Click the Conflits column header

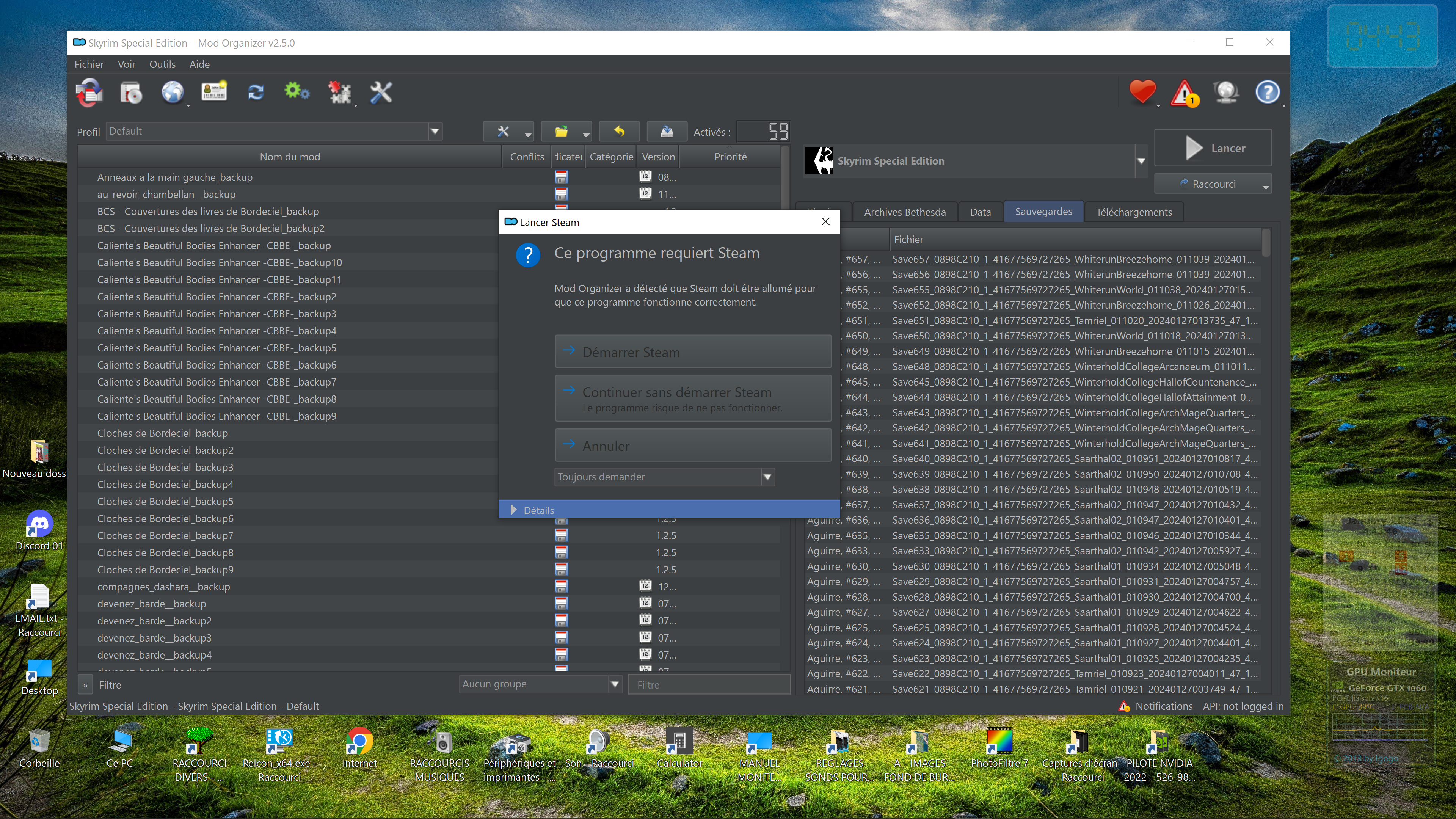[x=526, y=157]
